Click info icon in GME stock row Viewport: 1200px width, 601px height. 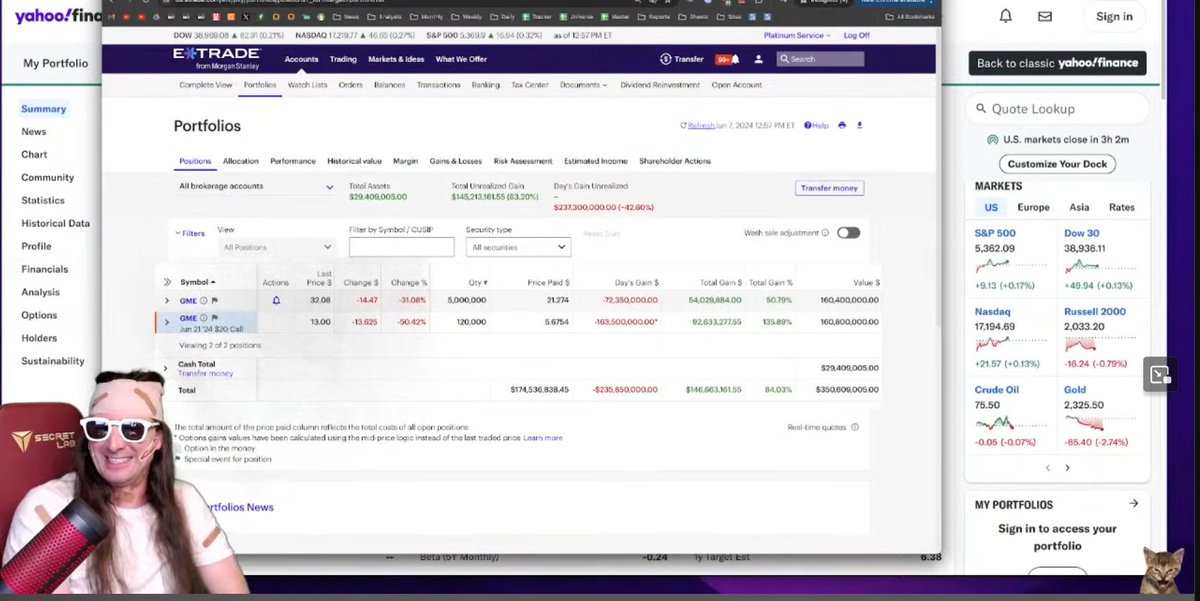pyautogui.click(x=204, y=300)
